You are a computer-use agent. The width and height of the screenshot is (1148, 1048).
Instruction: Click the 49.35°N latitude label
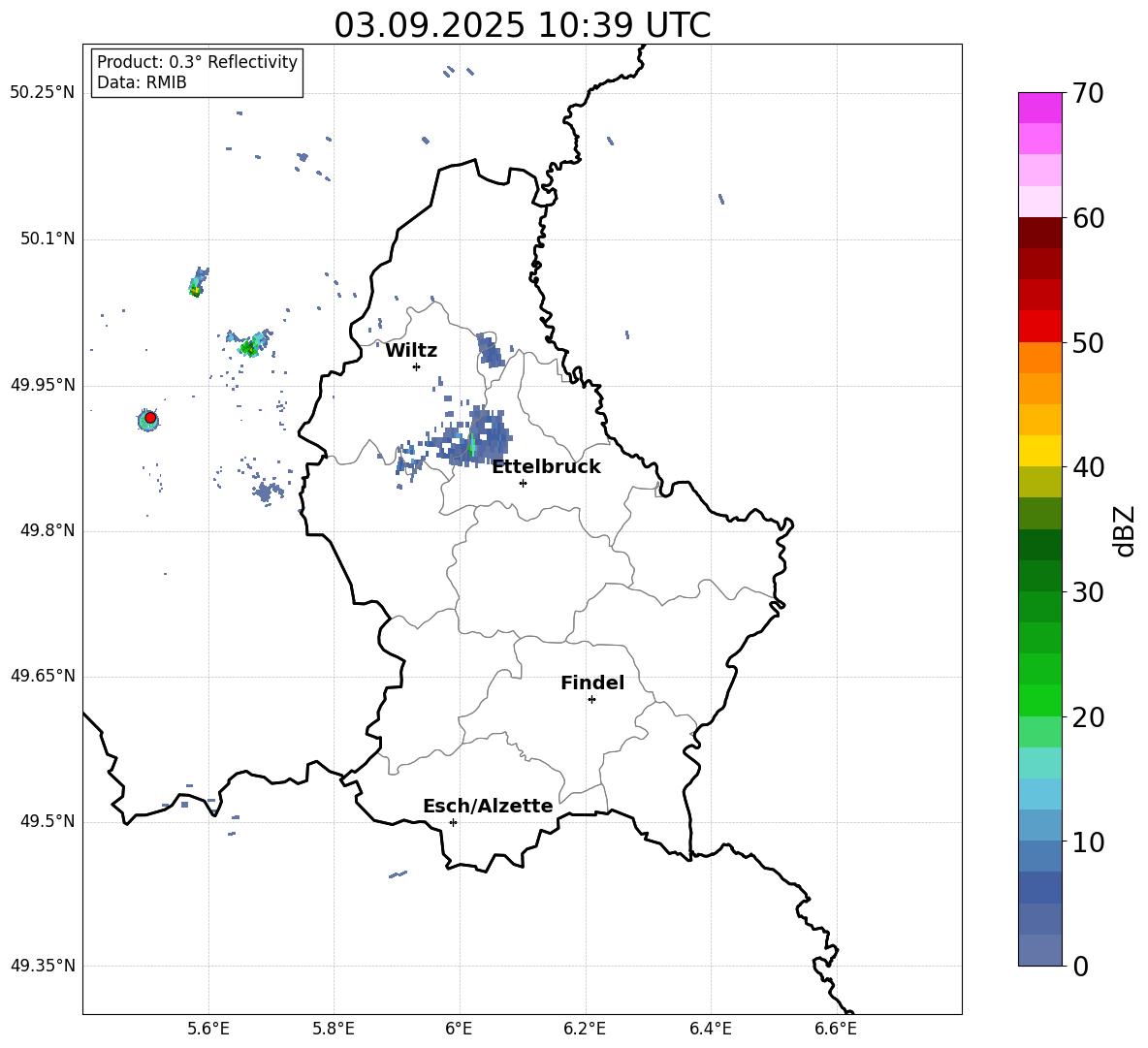click(43, 966)
